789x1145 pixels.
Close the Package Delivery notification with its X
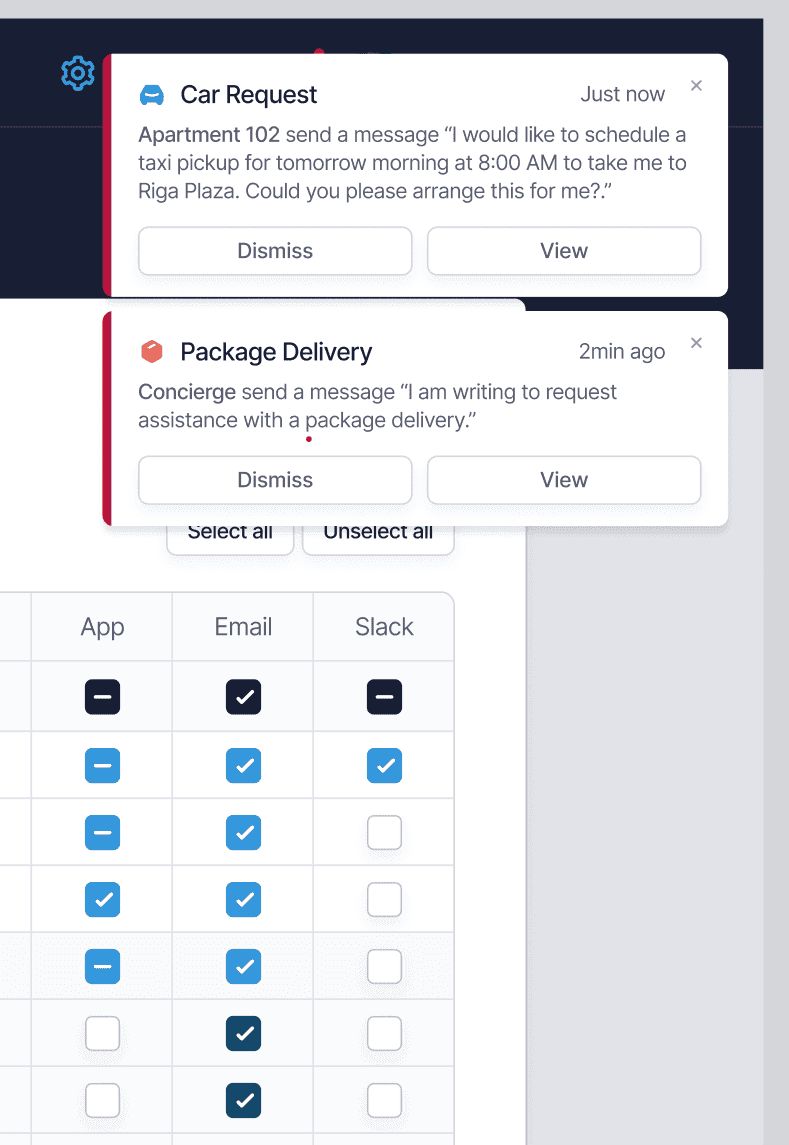[x=696, y=342]
